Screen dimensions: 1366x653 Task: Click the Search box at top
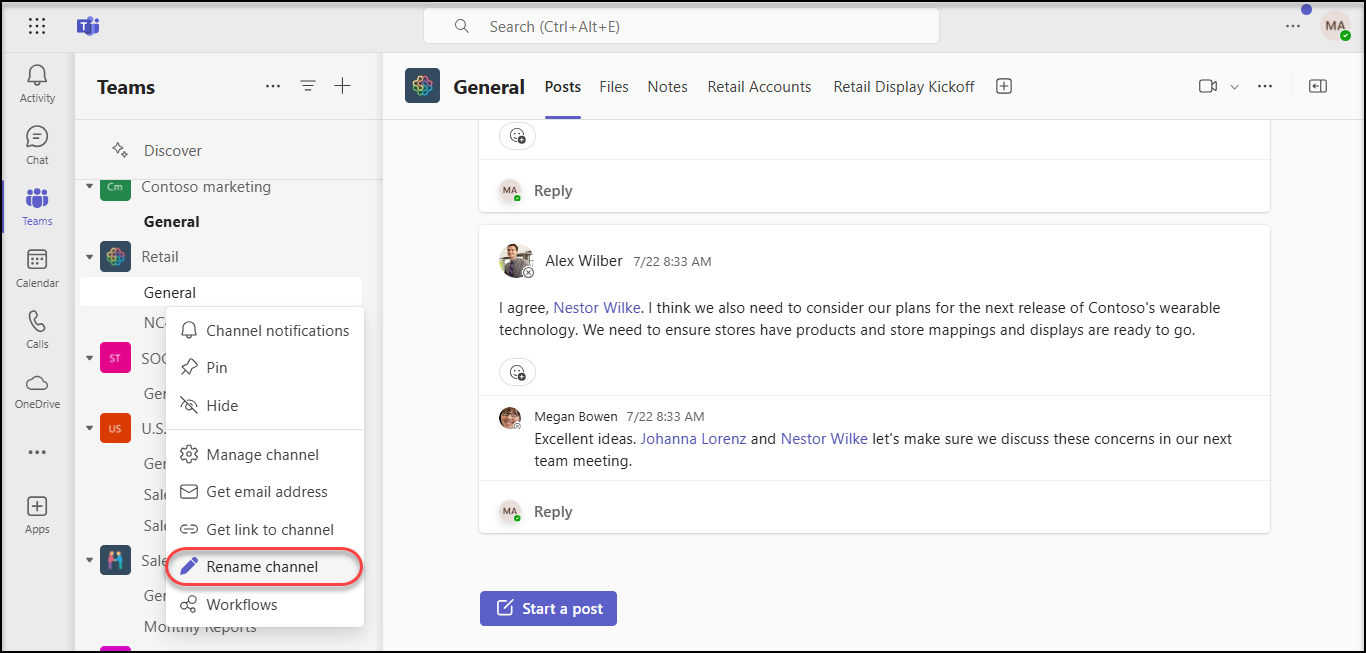tap(681, 27)
